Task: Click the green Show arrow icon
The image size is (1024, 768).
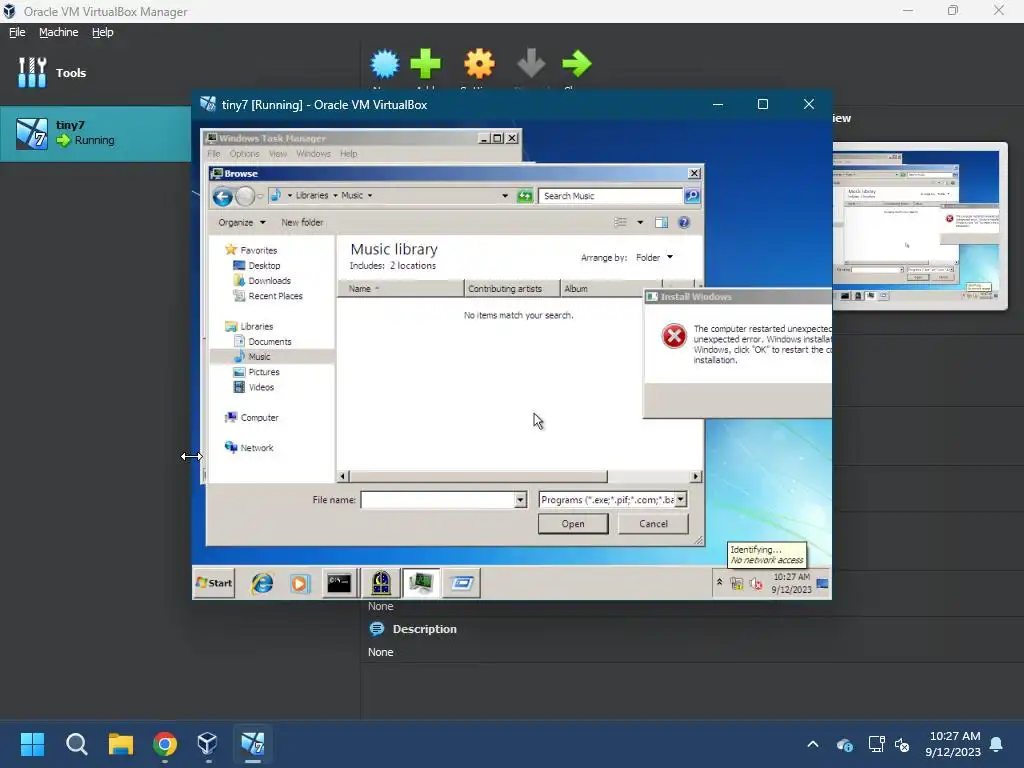Action: point(577,64)
